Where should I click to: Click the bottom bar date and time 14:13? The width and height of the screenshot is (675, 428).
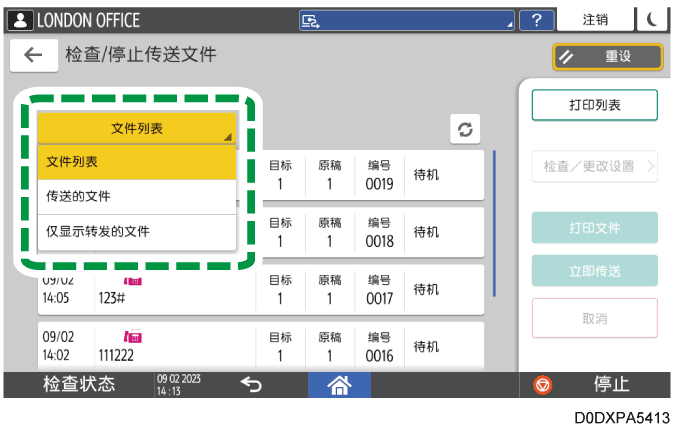178,385
